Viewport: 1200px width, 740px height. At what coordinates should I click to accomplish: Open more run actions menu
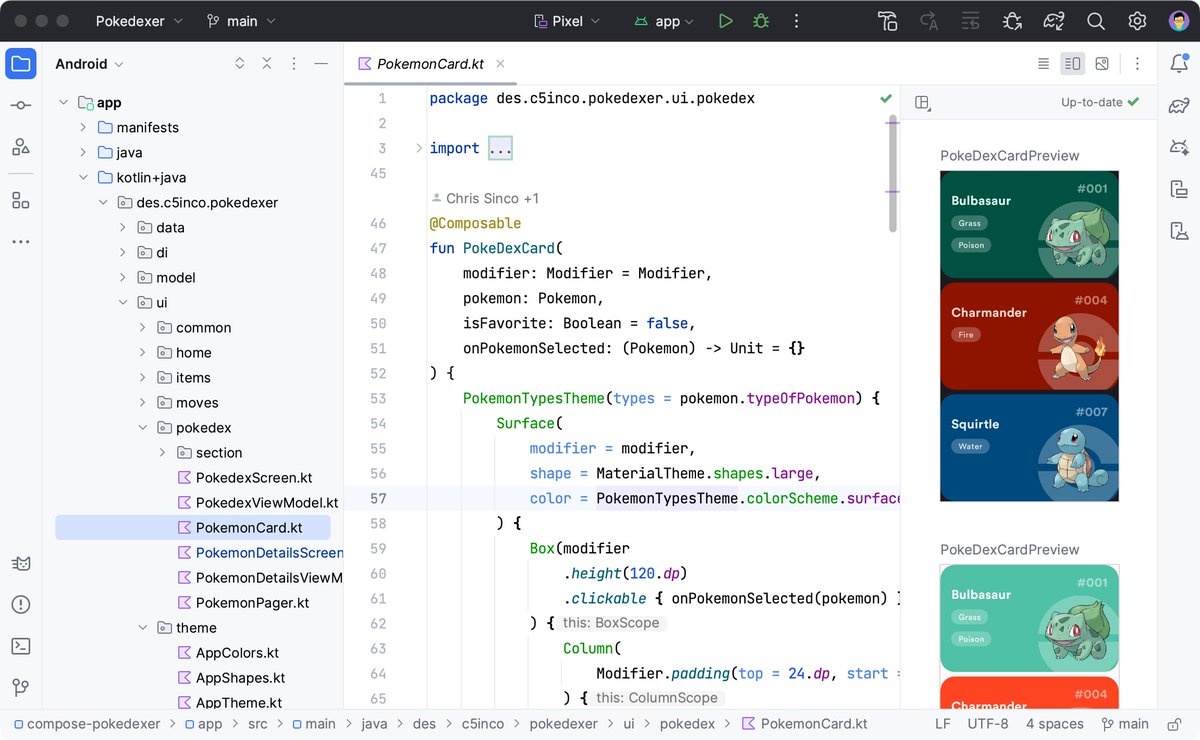(x=796, y=21)
